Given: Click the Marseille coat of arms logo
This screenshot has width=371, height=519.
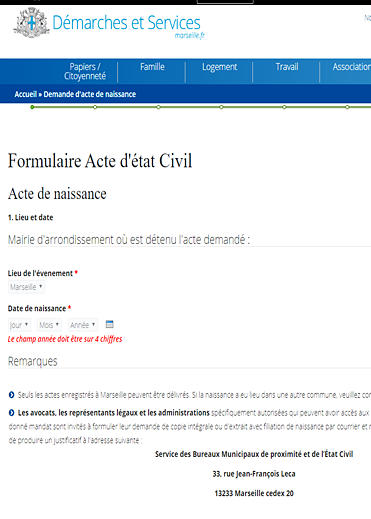Looking at the screenshot, I should tap(31, 22).
